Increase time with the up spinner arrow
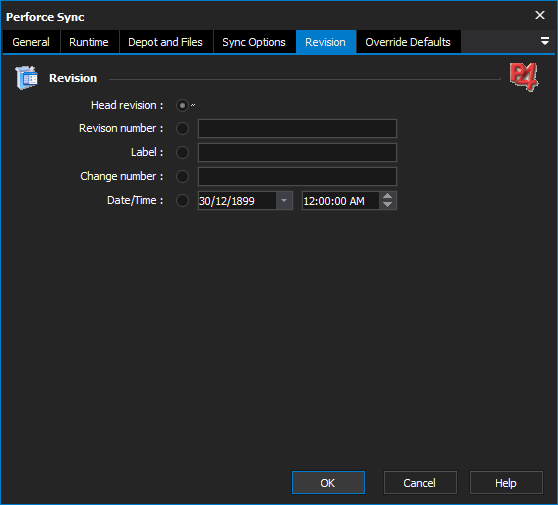This screenshot has width=558, height=505. pos(388,196)
